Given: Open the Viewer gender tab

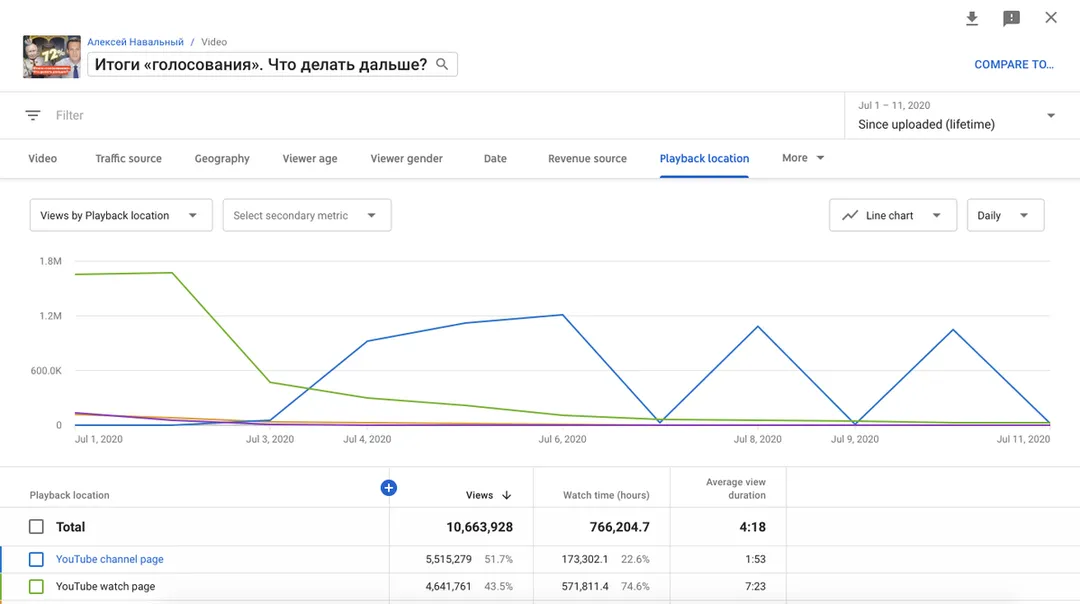Looking at the screenshot, I should 406,158.
